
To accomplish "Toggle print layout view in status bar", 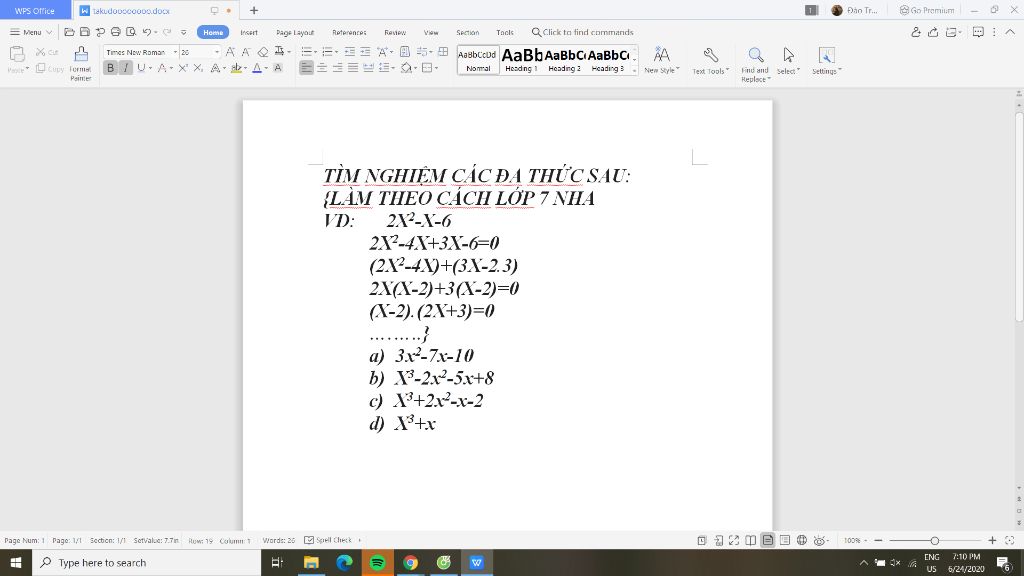I will click(x=768, y=540).
